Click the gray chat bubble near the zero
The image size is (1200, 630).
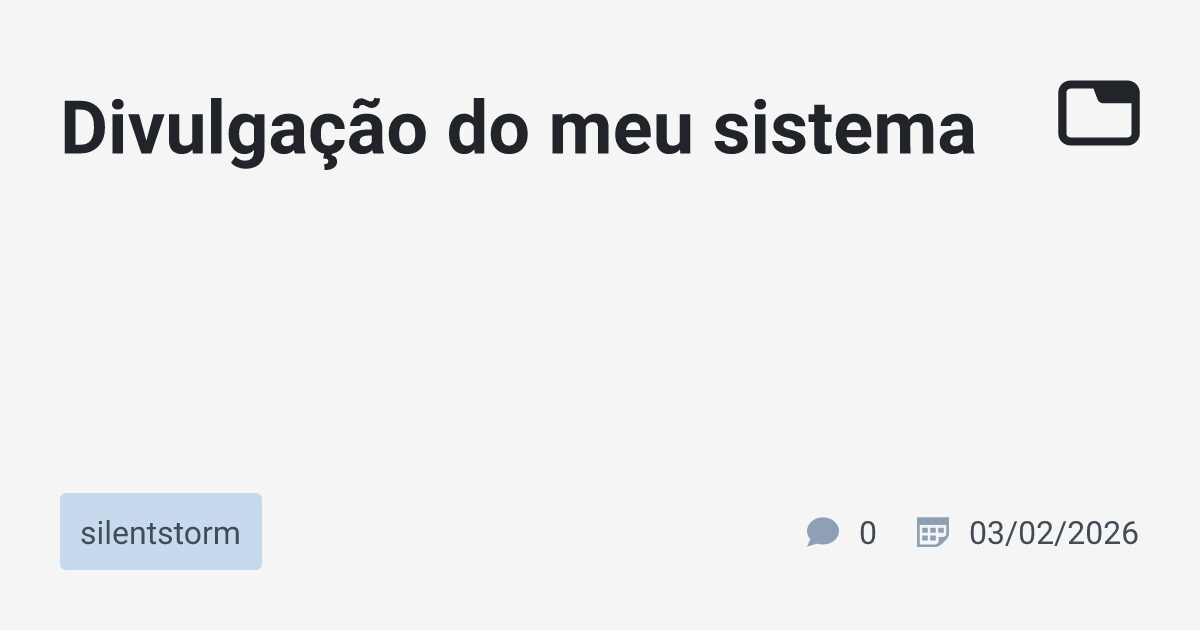(x=822, y=532)
